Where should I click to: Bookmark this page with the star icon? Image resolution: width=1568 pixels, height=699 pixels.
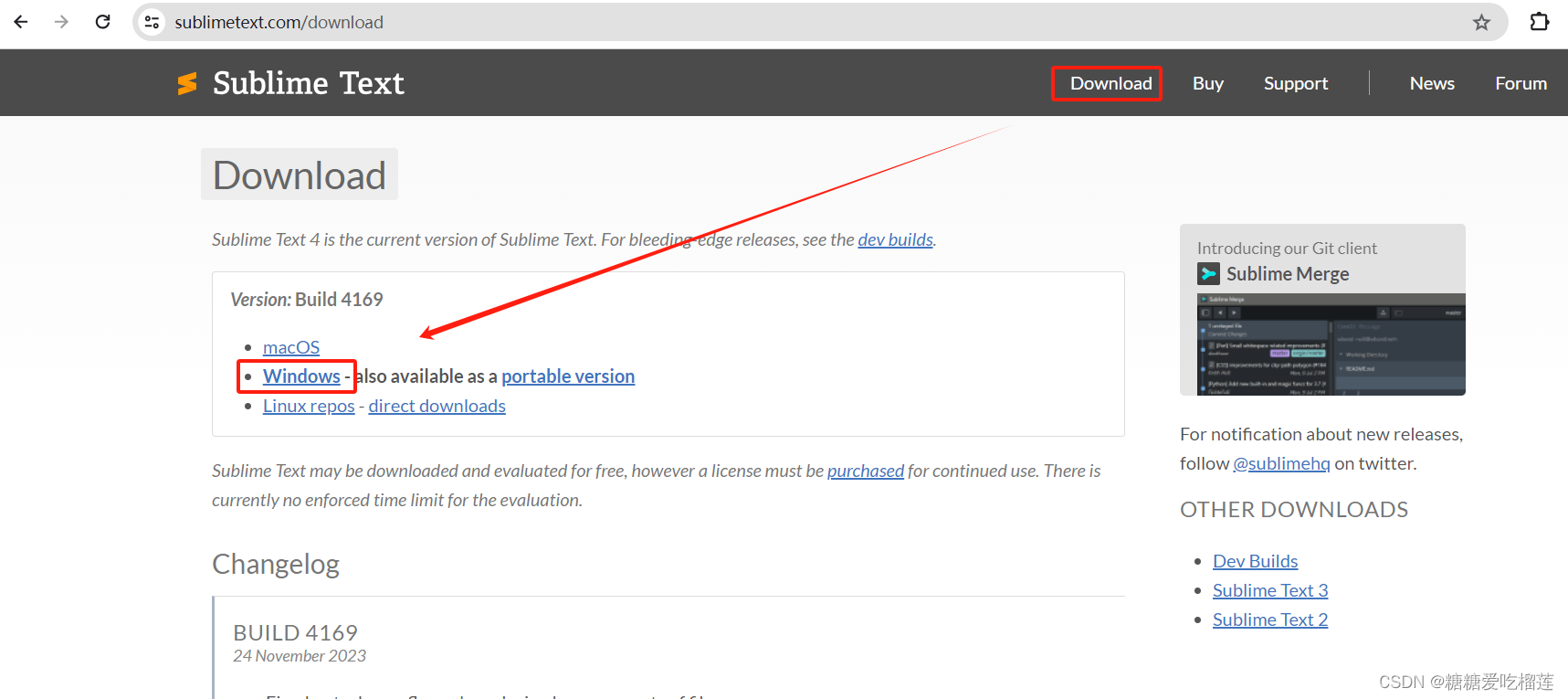point(1481,22)
